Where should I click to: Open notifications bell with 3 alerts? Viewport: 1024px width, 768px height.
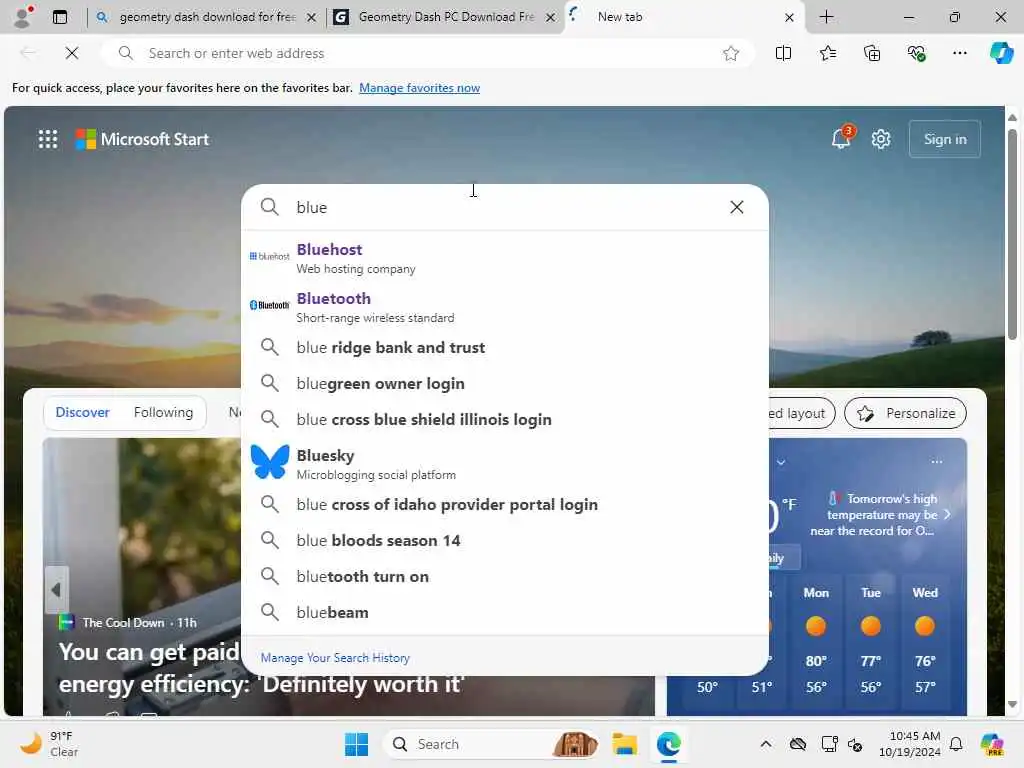point(841,138)
